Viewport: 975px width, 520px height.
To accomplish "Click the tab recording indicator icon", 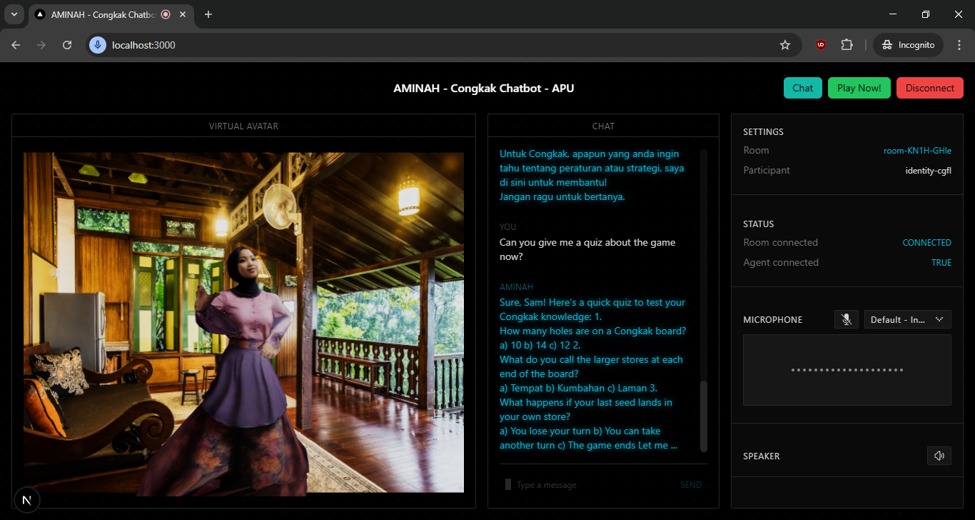I will (165, 14).
